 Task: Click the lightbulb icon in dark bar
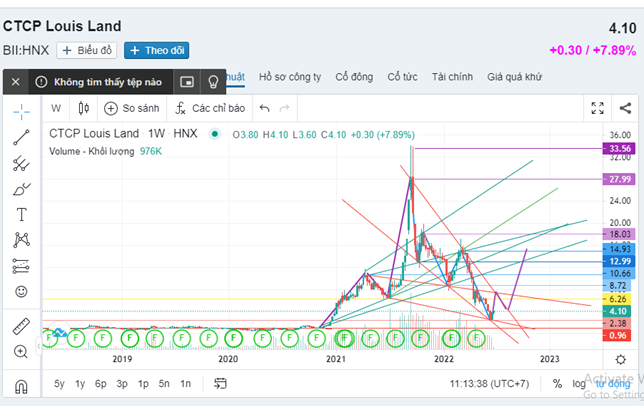(x=213, y=82)
